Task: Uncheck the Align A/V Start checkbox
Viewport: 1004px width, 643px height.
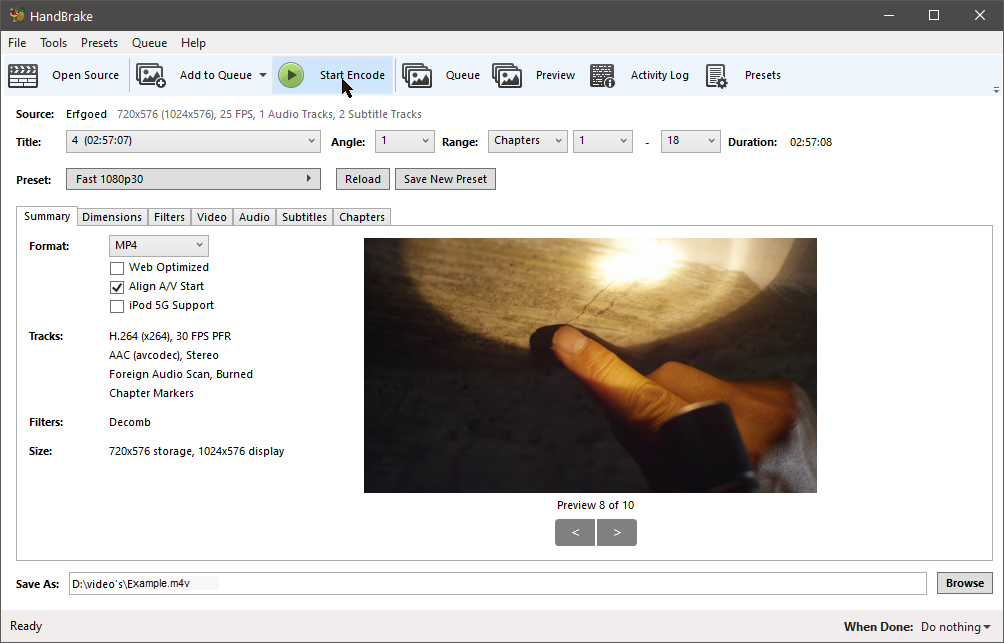Action: [117, 287]
